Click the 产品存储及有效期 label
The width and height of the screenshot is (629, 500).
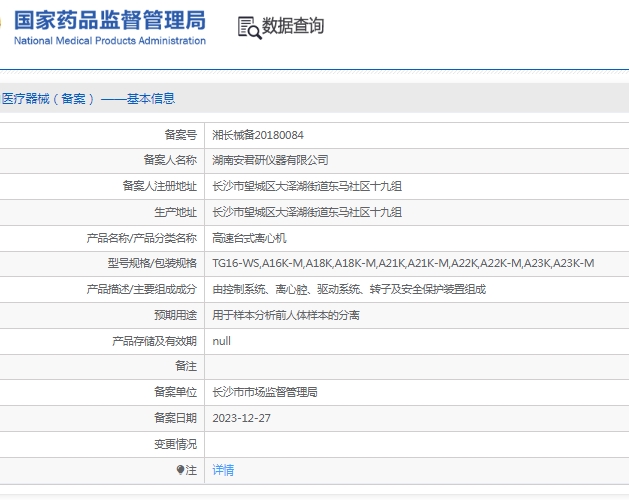(x=154, y=341)
